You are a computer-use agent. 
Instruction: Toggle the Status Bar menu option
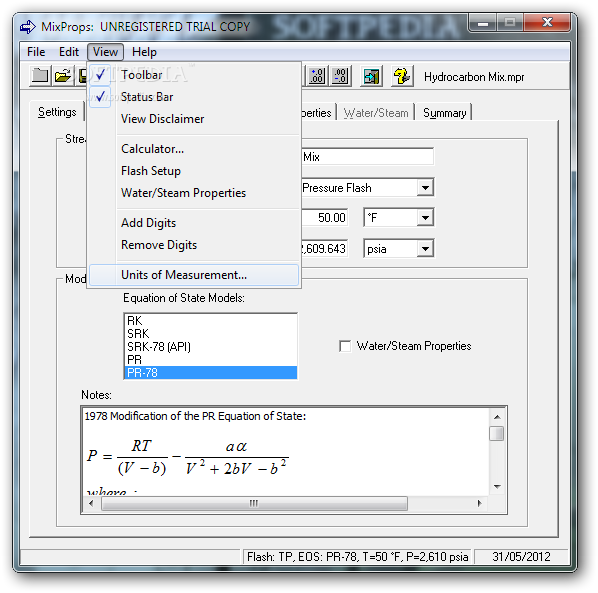click(x=194, y=97)
